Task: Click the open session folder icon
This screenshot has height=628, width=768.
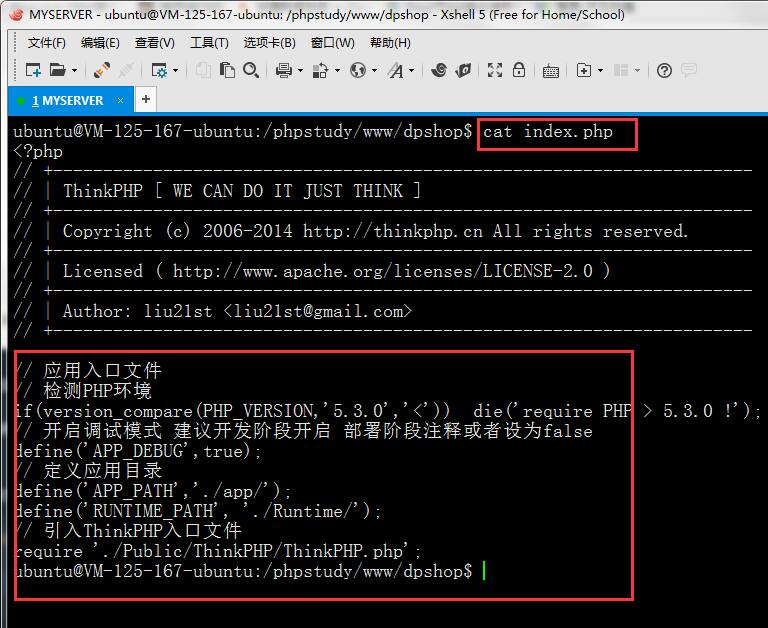Action: click(58, 71)
